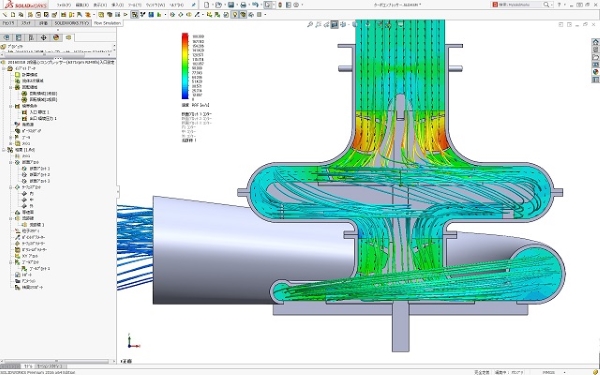Viewport: 600px width, 375px height.
Task: Switch to the DisplayManager color-ball panel tab
Action: (56, 38)
